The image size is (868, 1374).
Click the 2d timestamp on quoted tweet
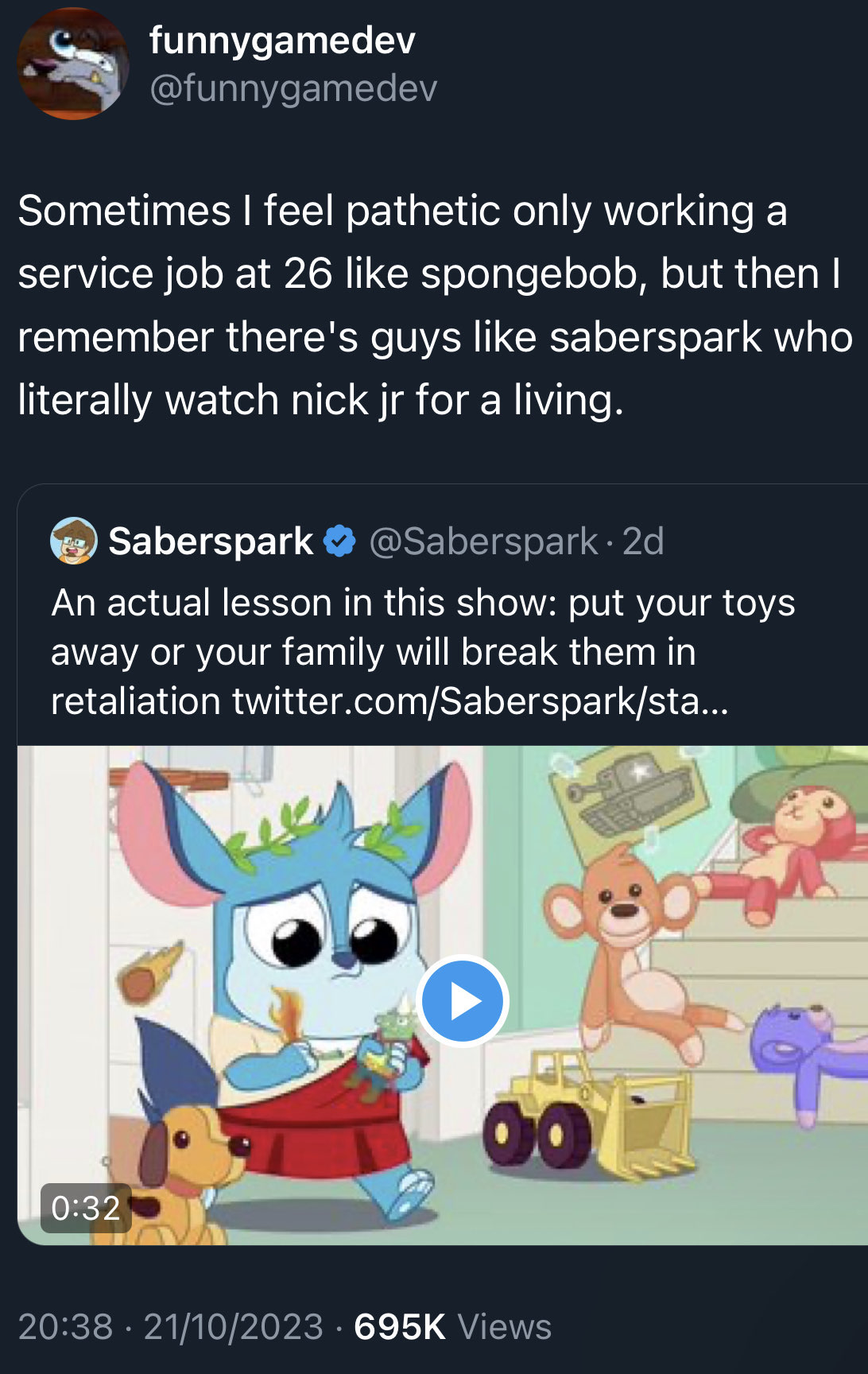[642, 541]
